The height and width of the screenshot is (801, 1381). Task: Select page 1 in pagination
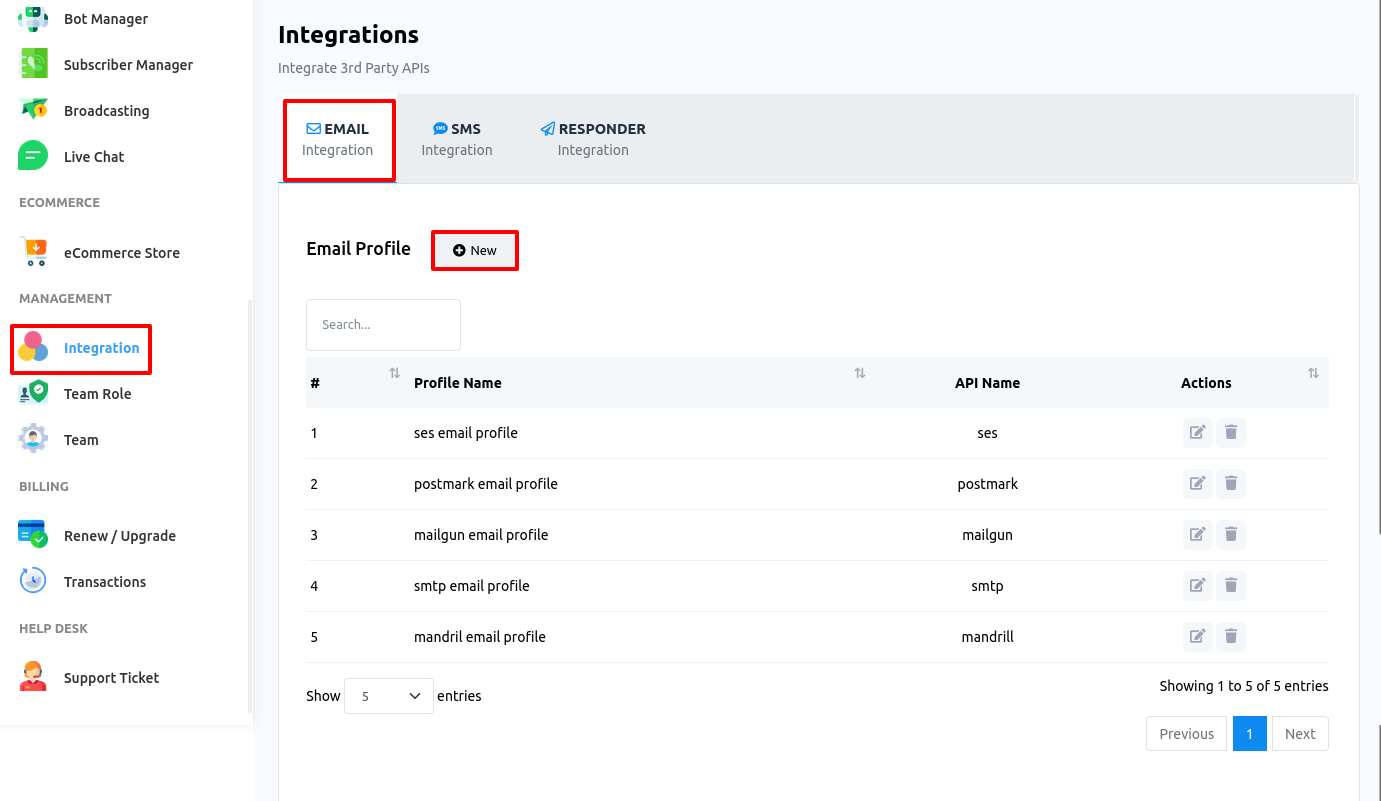click(x=1249, y=733)
